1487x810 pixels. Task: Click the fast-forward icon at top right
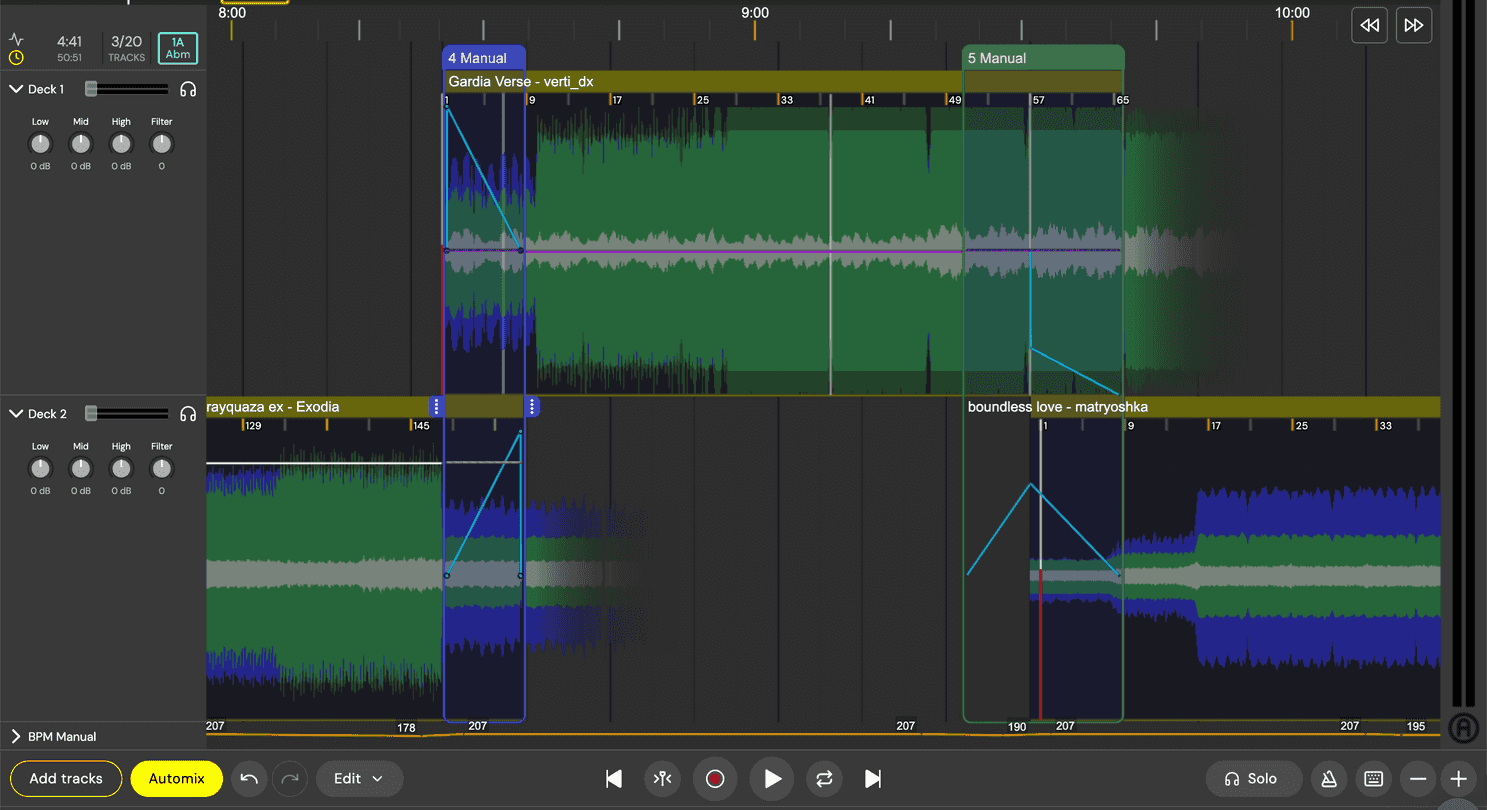tap(1414, 25)
